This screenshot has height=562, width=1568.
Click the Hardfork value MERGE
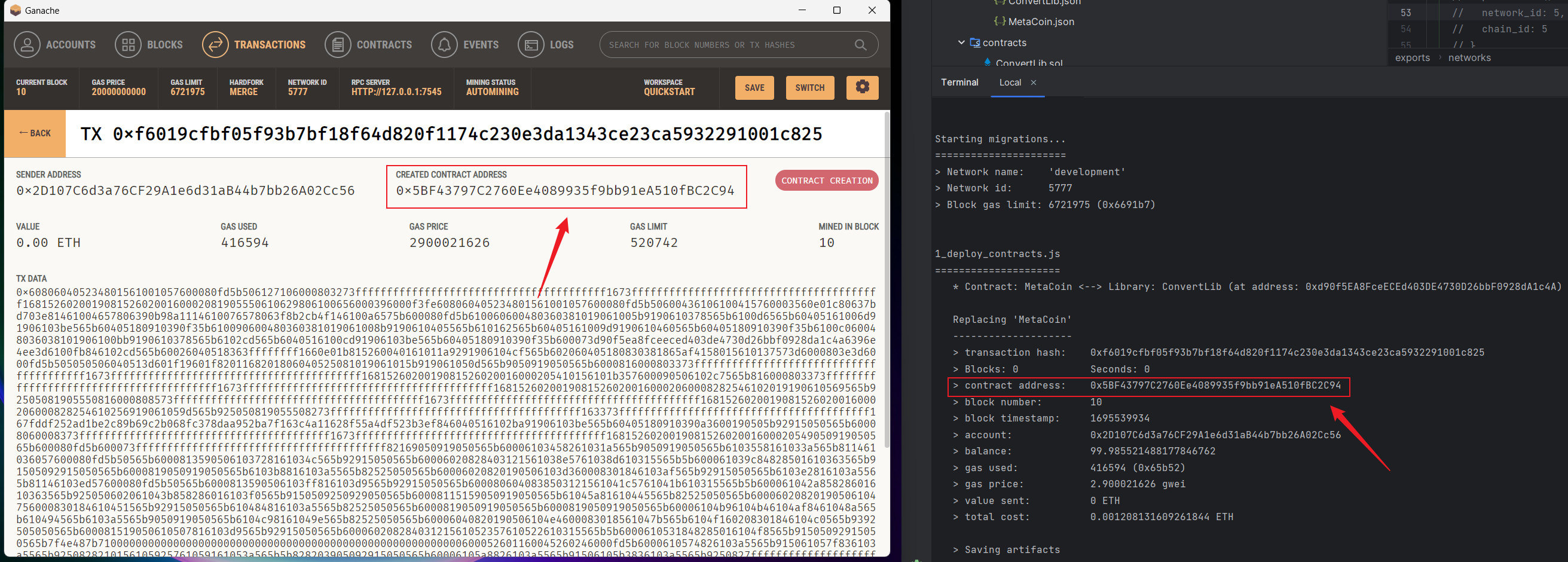tap(243, 92)
